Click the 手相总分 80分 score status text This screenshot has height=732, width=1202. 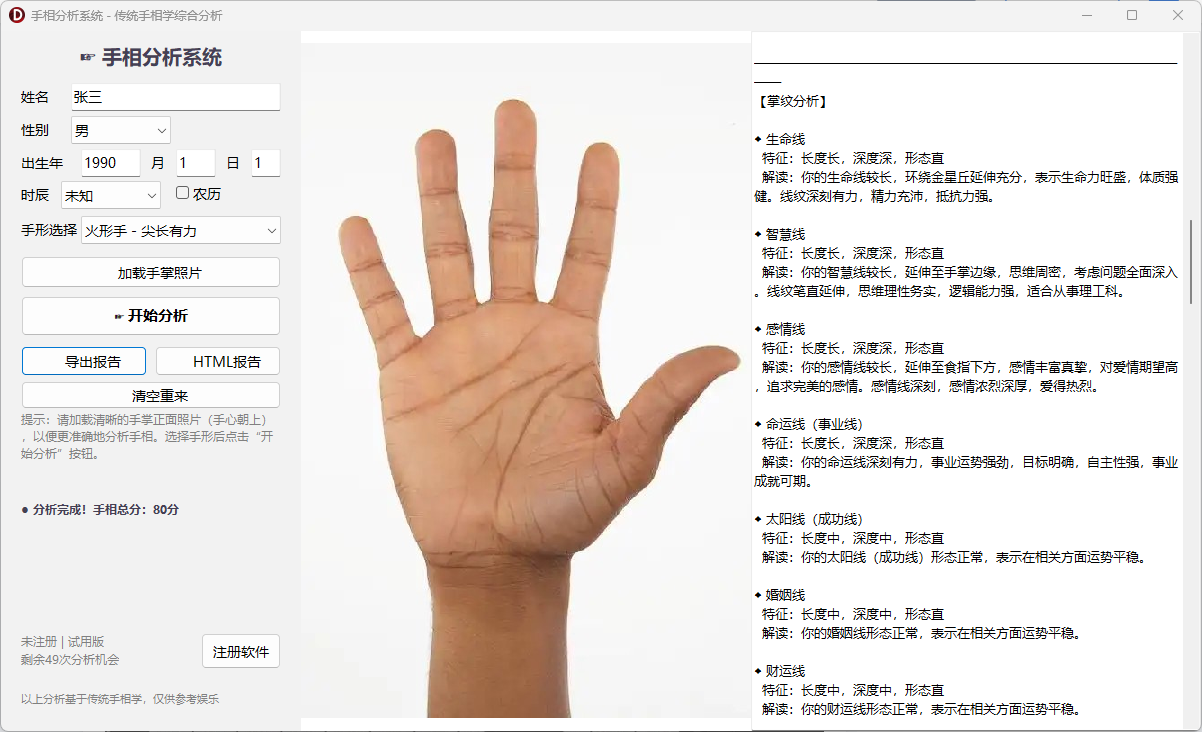tap(100, 509)
